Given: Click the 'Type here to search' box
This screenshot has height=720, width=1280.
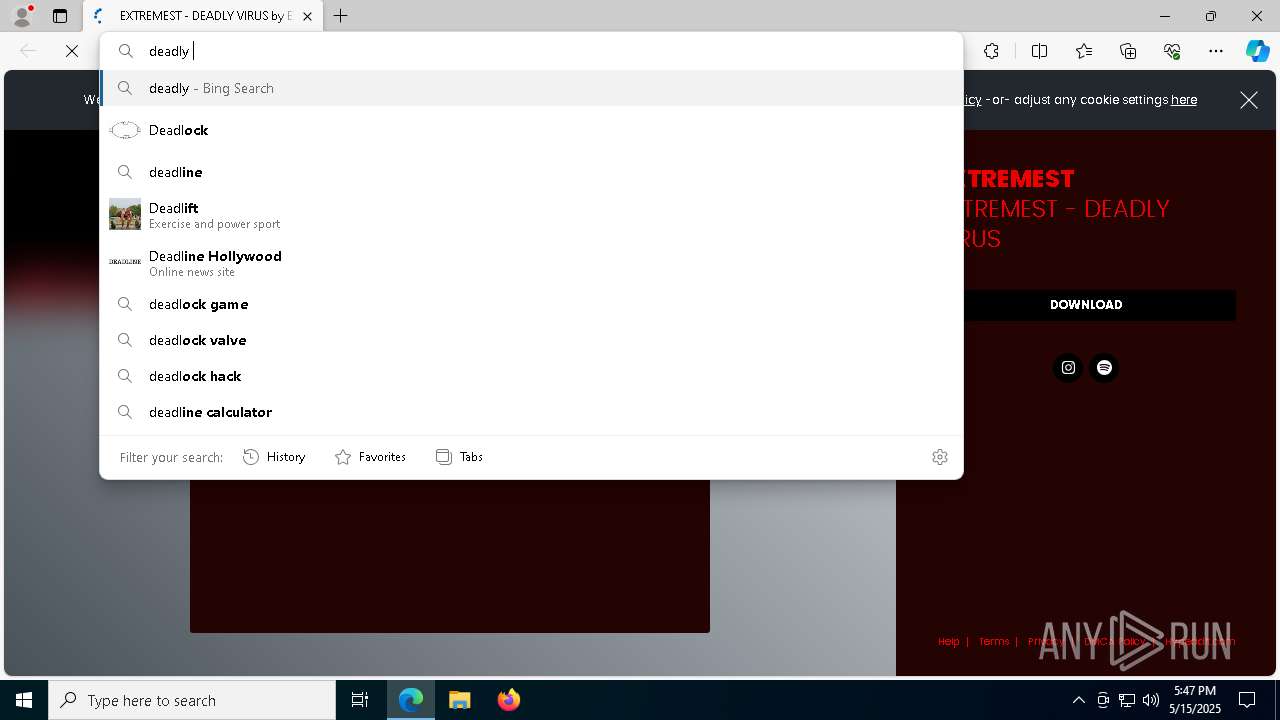Looking at the screenshot, I should pyautogui.click(x=192, y=700).
